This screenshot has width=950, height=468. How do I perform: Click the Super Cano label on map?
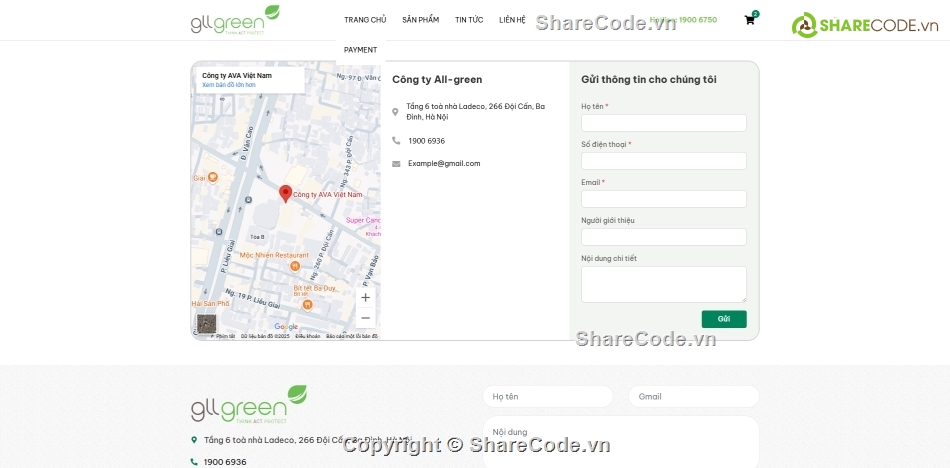tap(363, 220)
